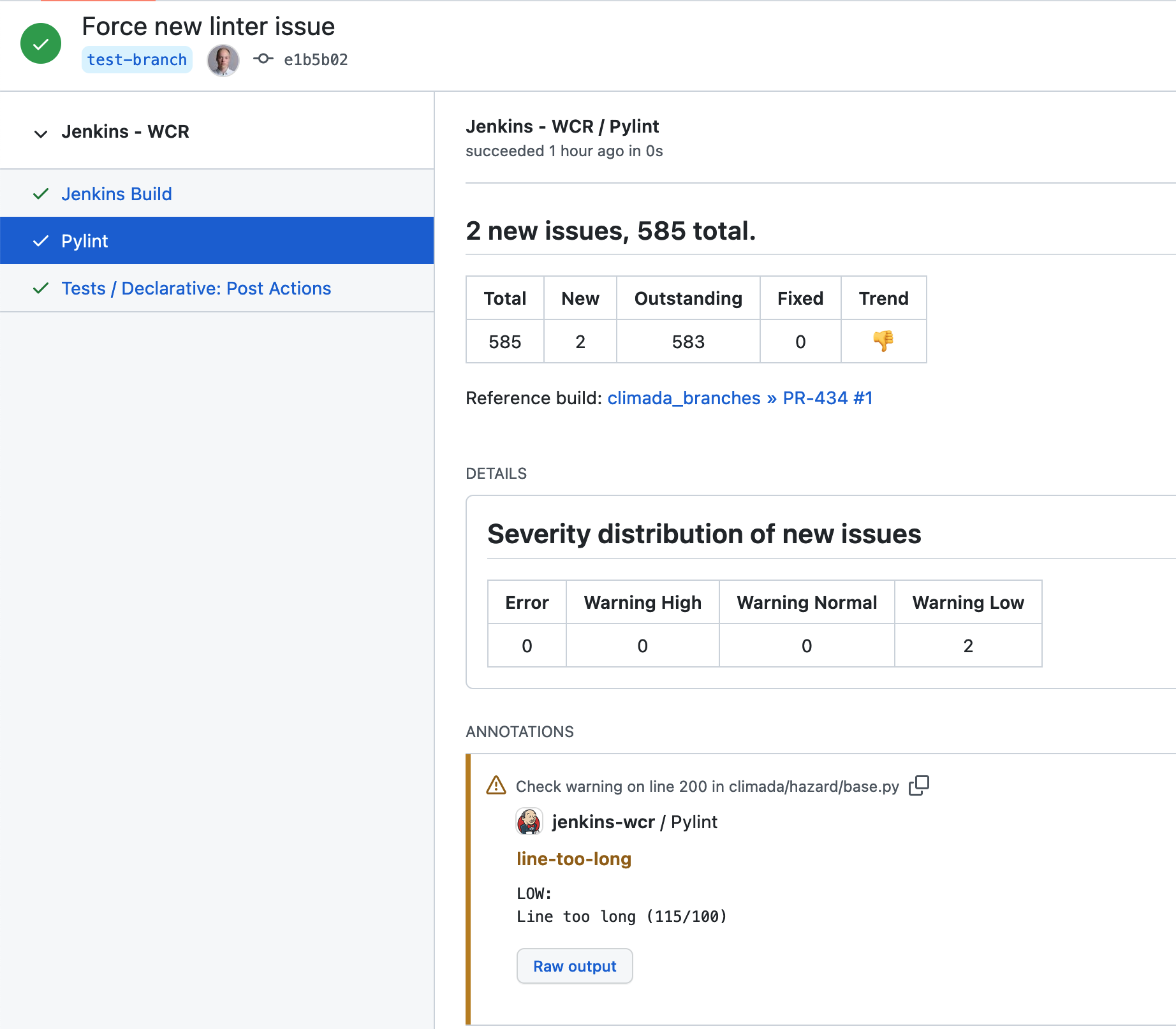The image size is (1176, 1029).
Task: Click the test-branch label
Action: click(x=136, y=59)
